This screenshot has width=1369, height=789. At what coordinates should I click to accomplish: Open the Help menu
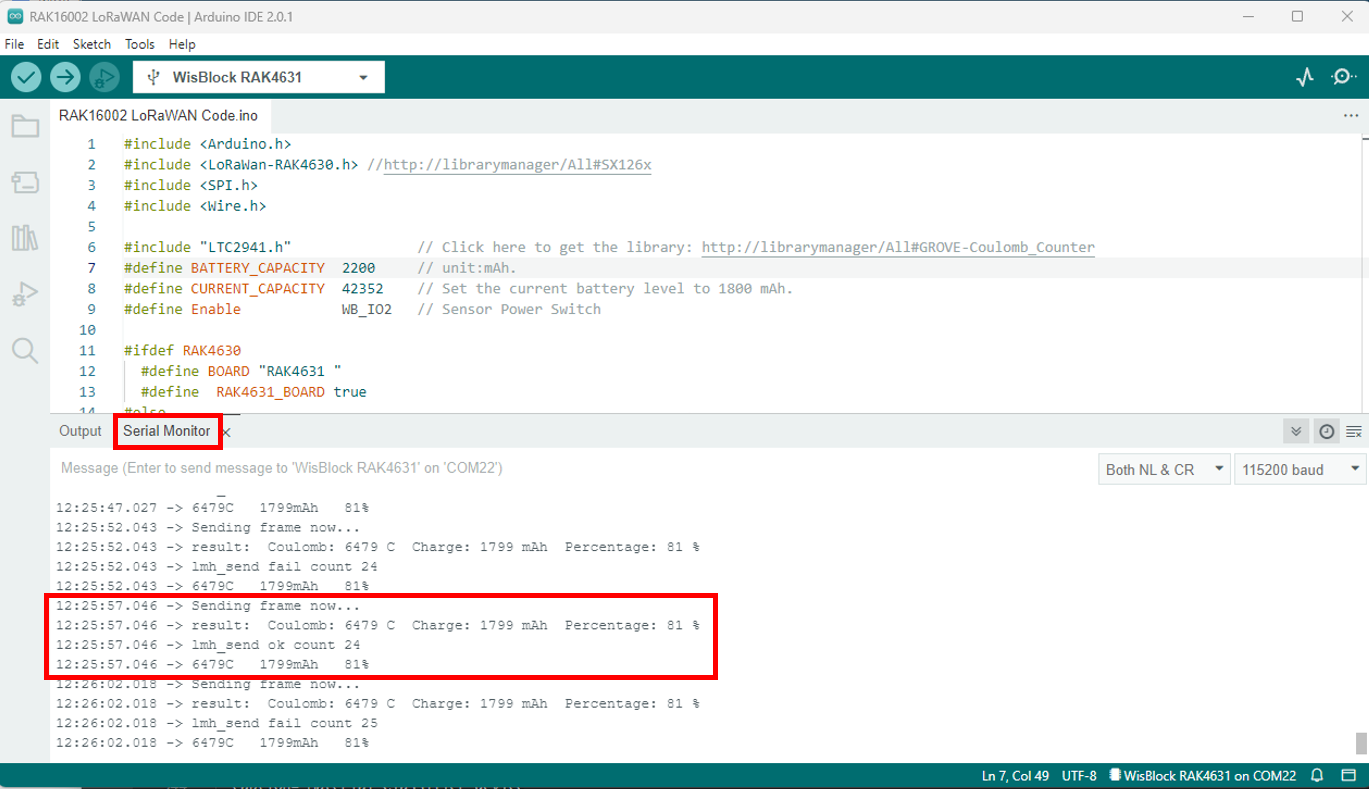(x=182, y=44)
